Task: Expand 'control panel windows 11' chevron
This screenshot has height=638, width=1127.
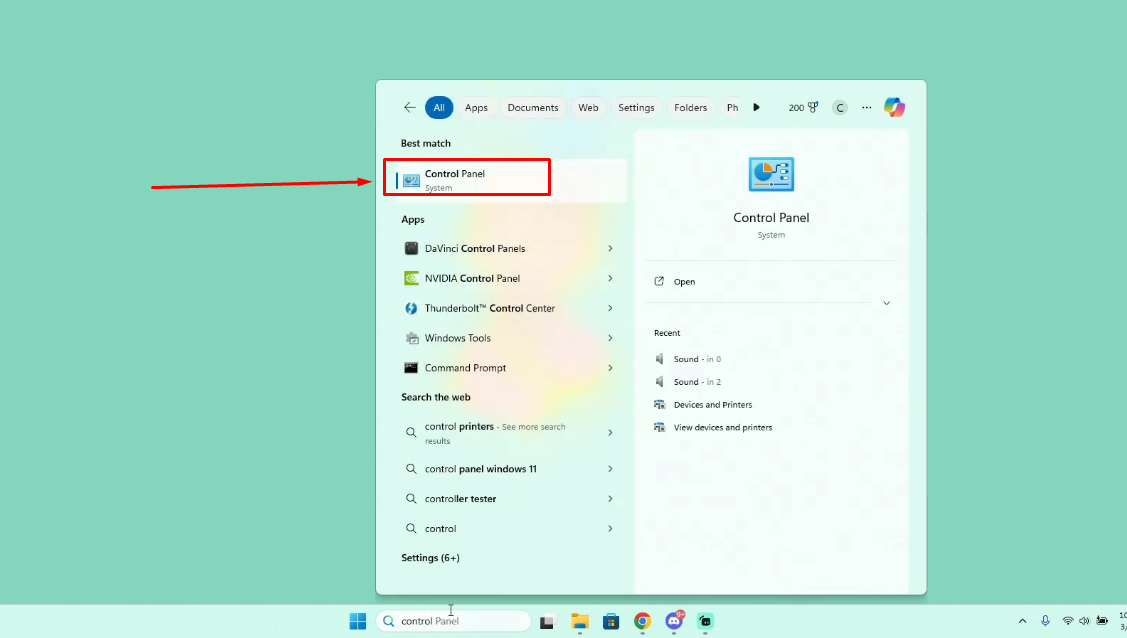Action: 610,468
